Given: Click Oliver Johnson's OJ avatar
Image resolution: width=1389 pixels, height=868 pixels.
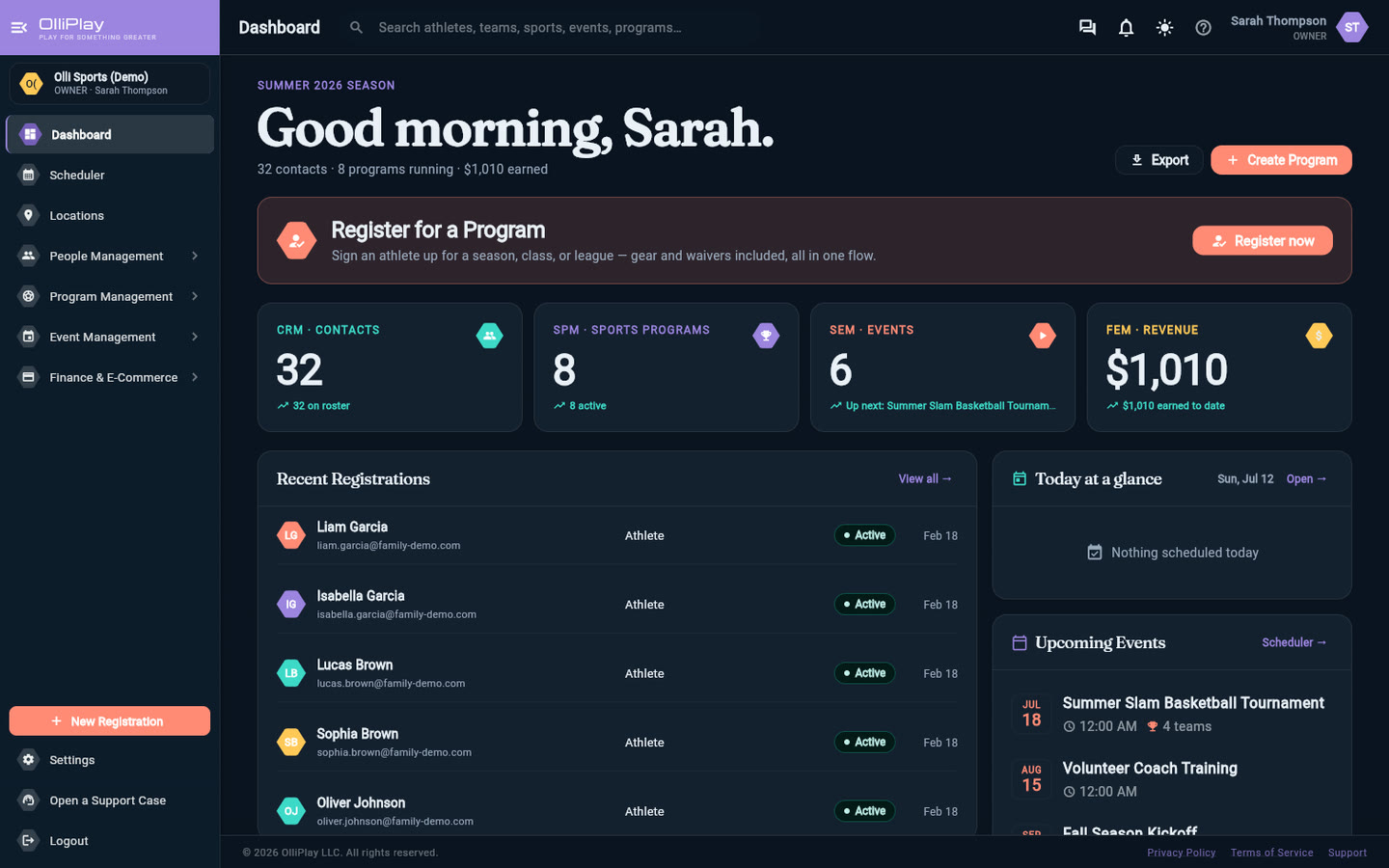Looking at the screenshot, I should coord(291,811).
